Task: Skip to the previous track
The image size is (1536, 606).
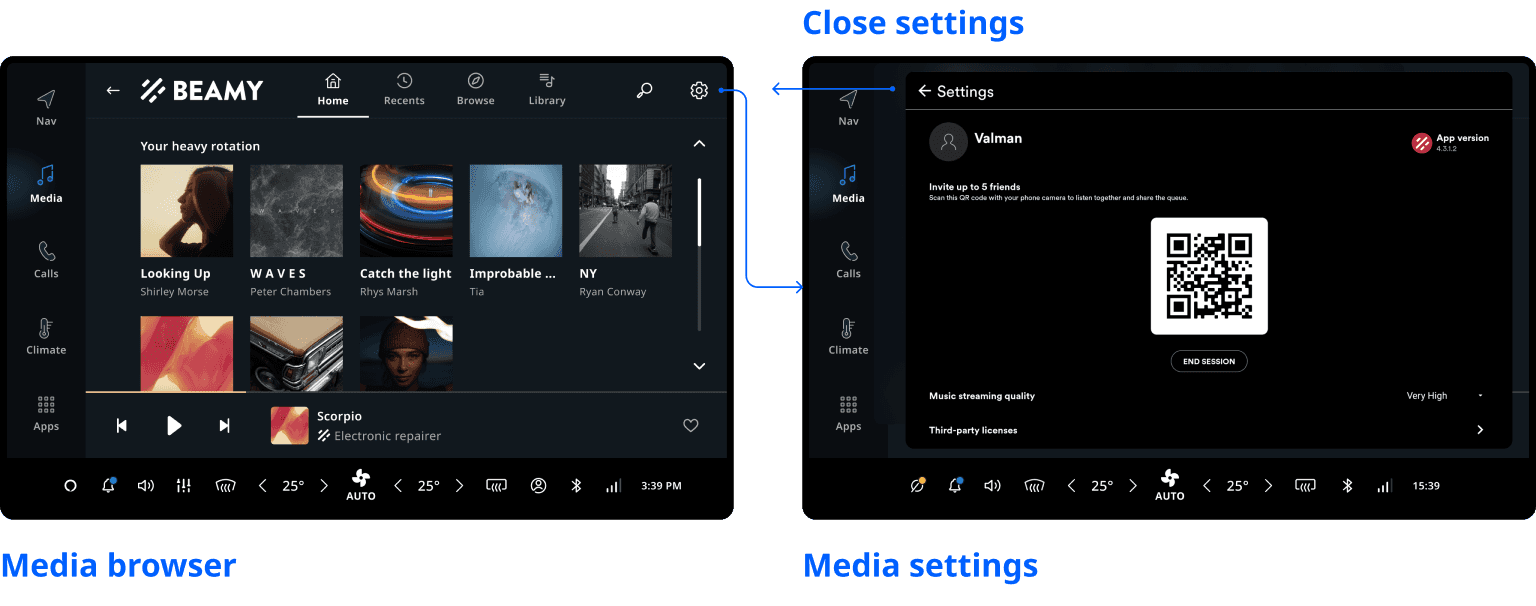Action: point(122,426)
